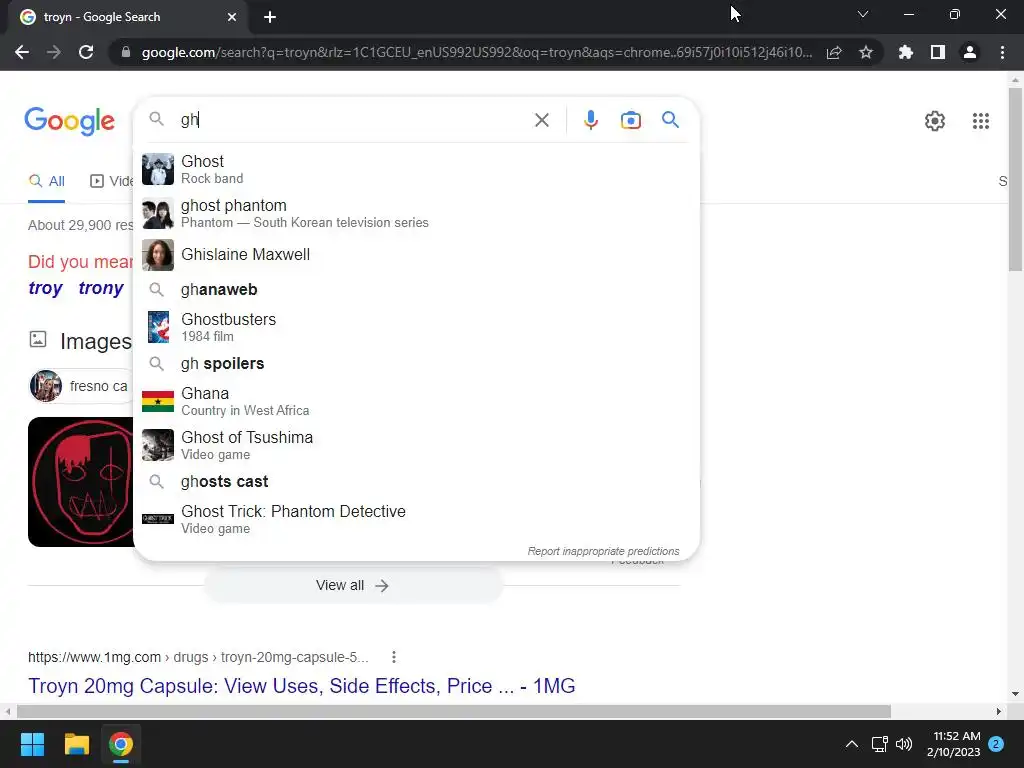Image resolution: width=1024 pixels, height=768 pixels.
Task: Open Google quick settings gear
Action: tap(935, 121)
